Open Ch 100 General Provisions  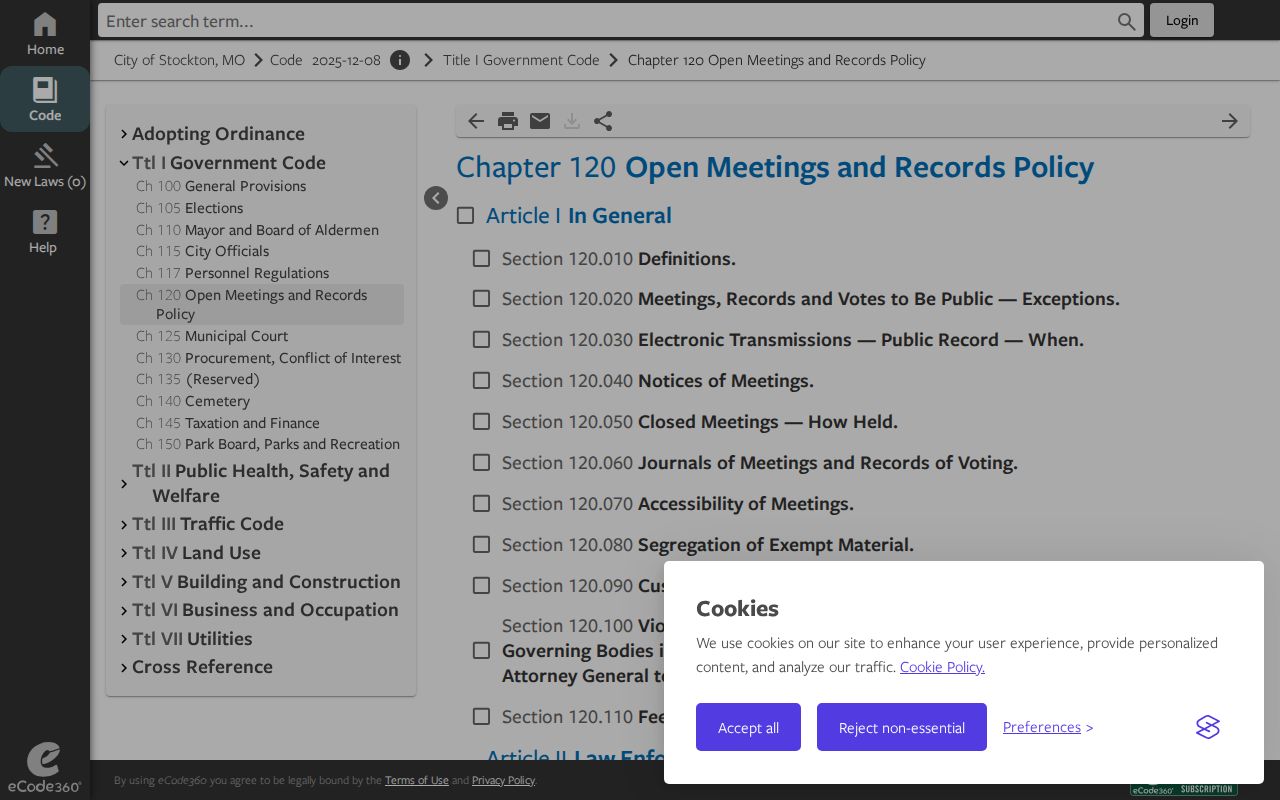tap(221, 186)
